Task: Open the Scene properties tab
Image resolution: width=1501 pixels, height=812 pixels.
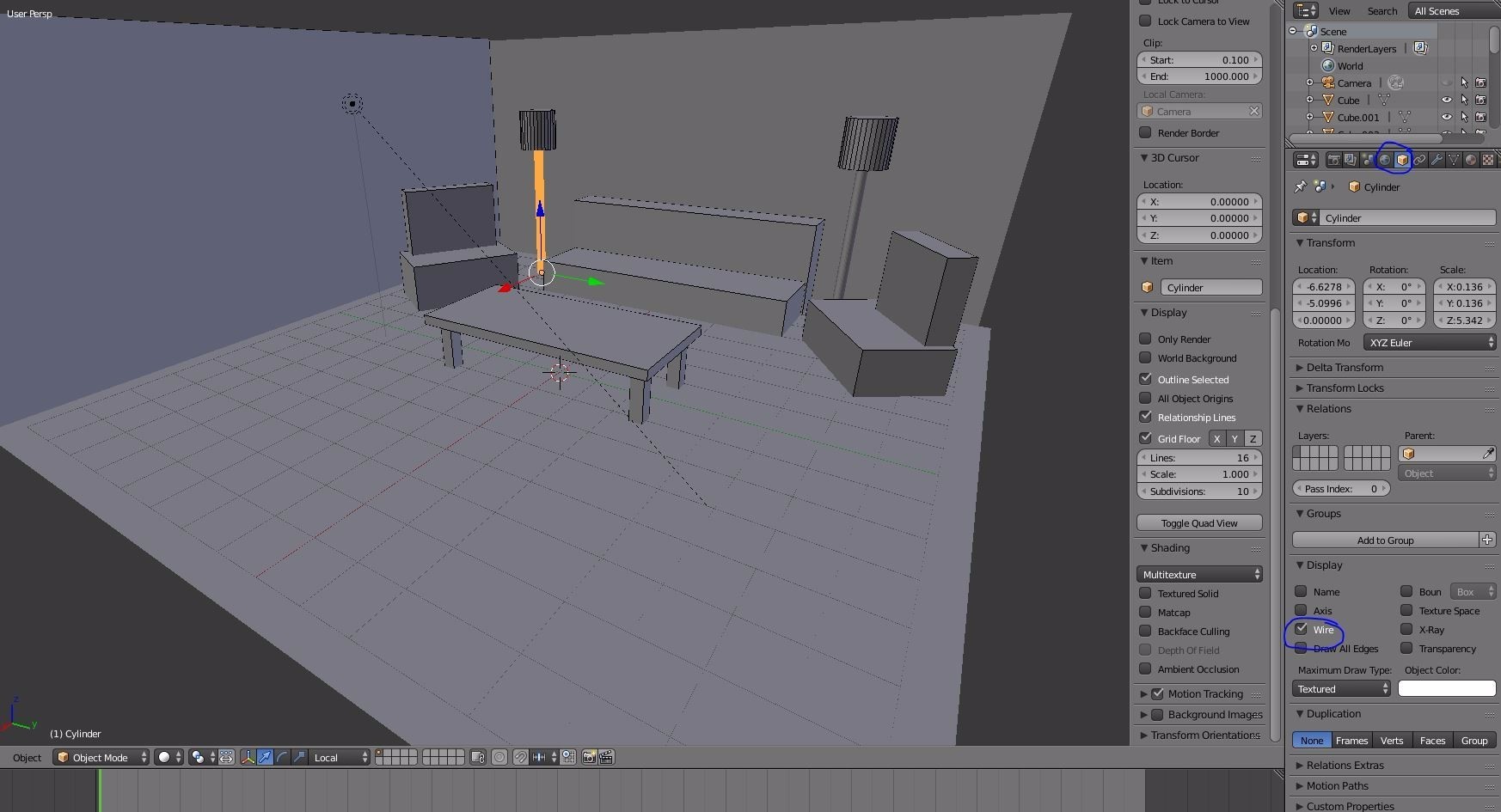Action: (x=1368, y=160)
